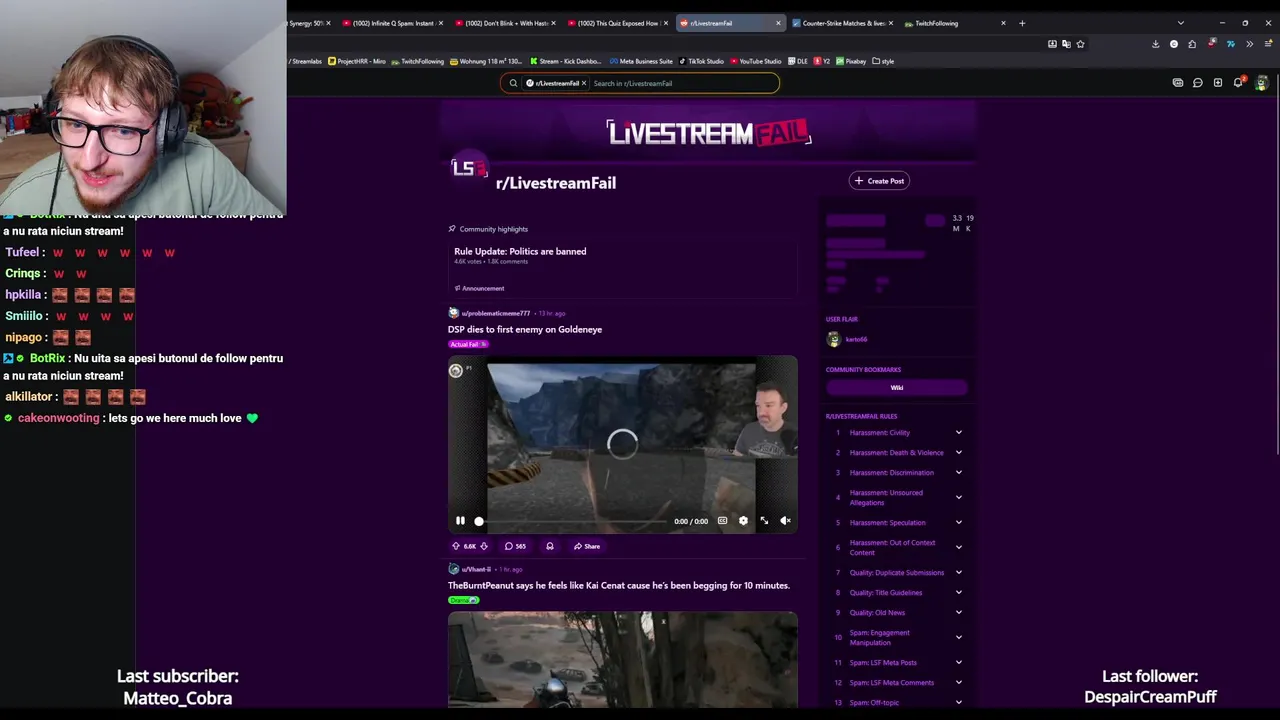Open Reddit chat icon in header
The image size is (1280, 720).
coord(1198,83)
